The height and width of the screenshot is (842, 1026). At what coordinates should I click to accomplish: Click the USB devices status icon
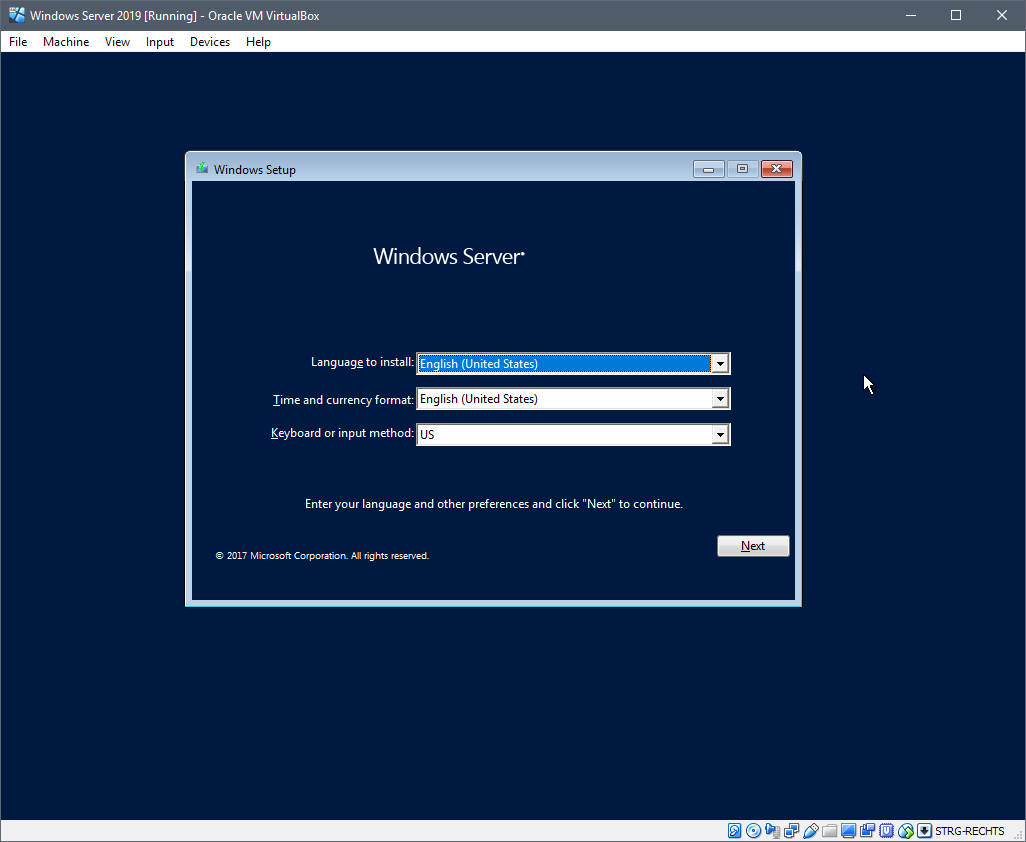pyautogui.click(x=810, y=831)
